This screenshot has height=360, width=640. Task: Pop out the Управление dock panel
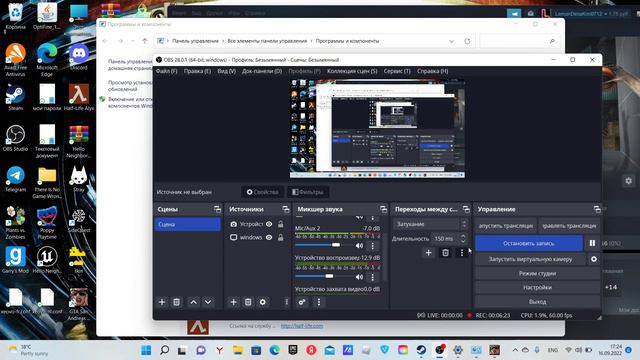[597, 209]
